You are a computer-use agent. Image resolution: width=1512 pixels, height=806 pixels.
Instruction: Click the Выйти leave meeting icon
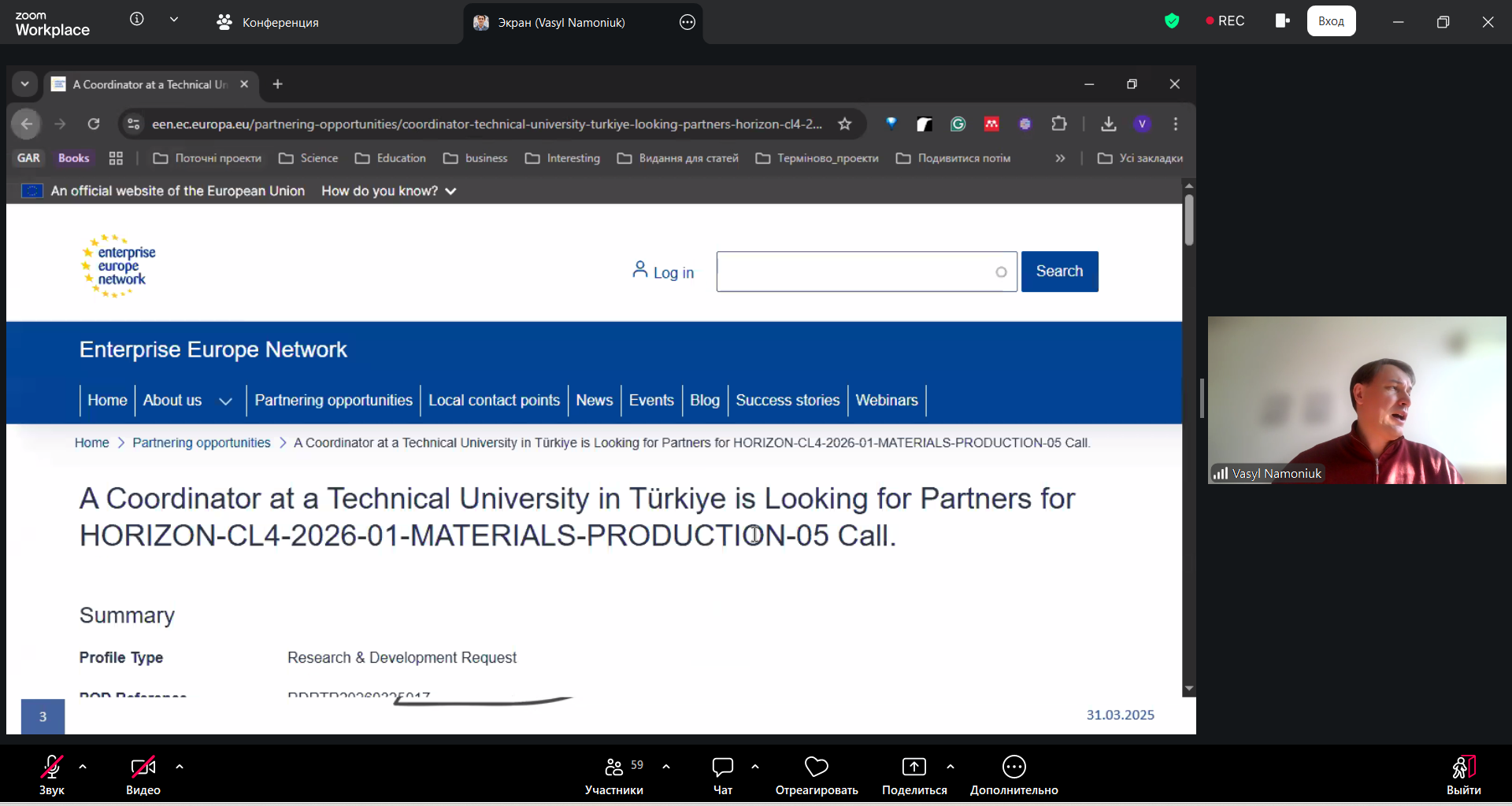(x=1463, y=767)
